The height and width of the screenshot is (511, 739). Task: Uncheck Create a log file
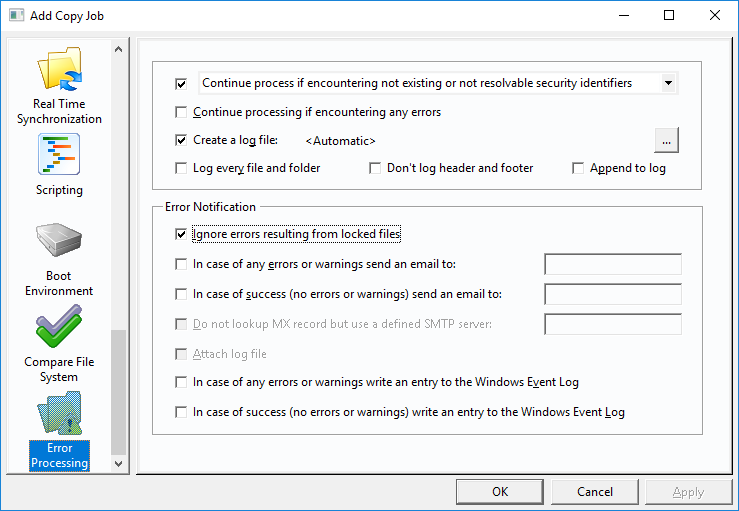coord(181,140)
